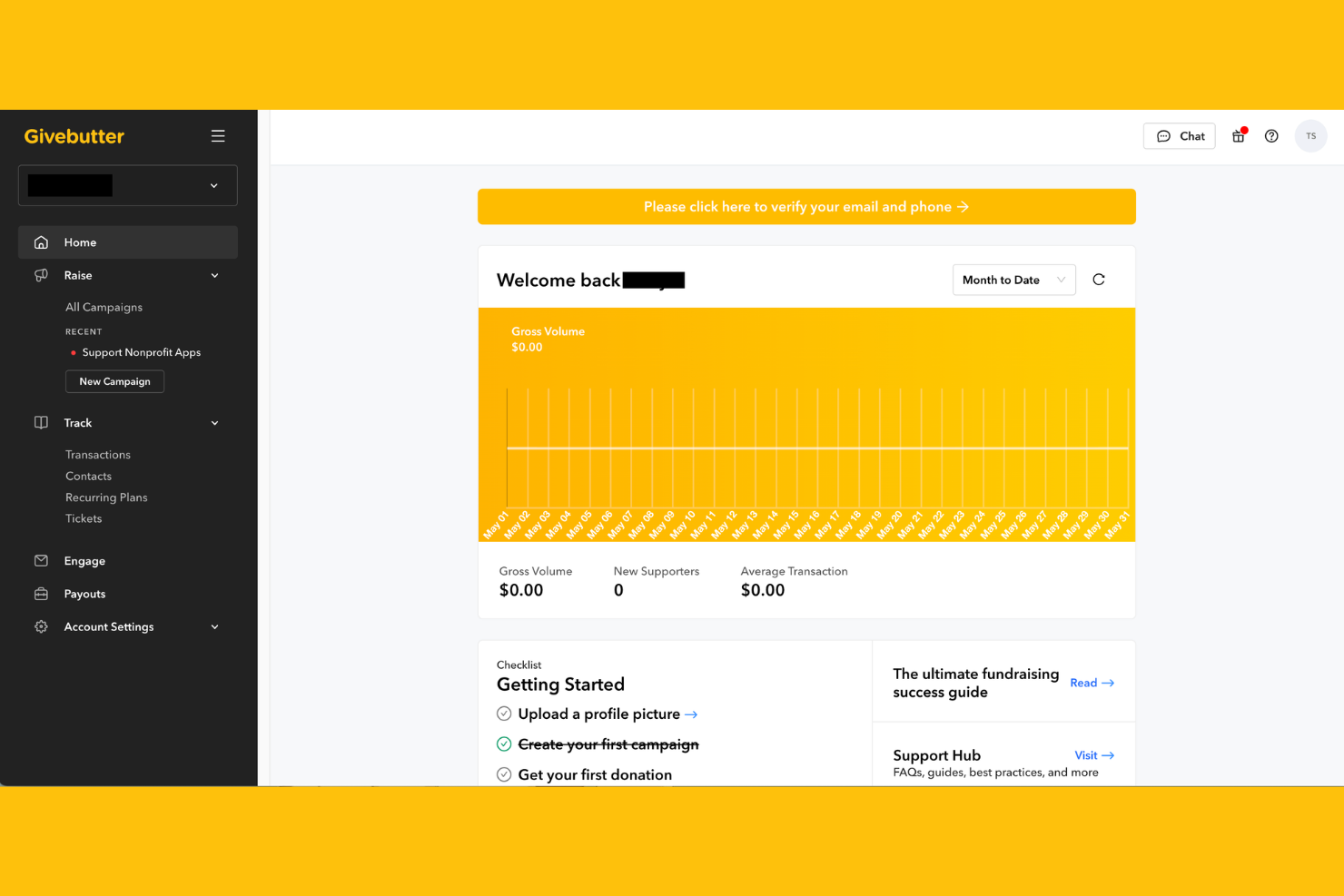The height and width of the screenshot is (896, 1344).
Task: Open All Campaigns
Action: [104, 307]
